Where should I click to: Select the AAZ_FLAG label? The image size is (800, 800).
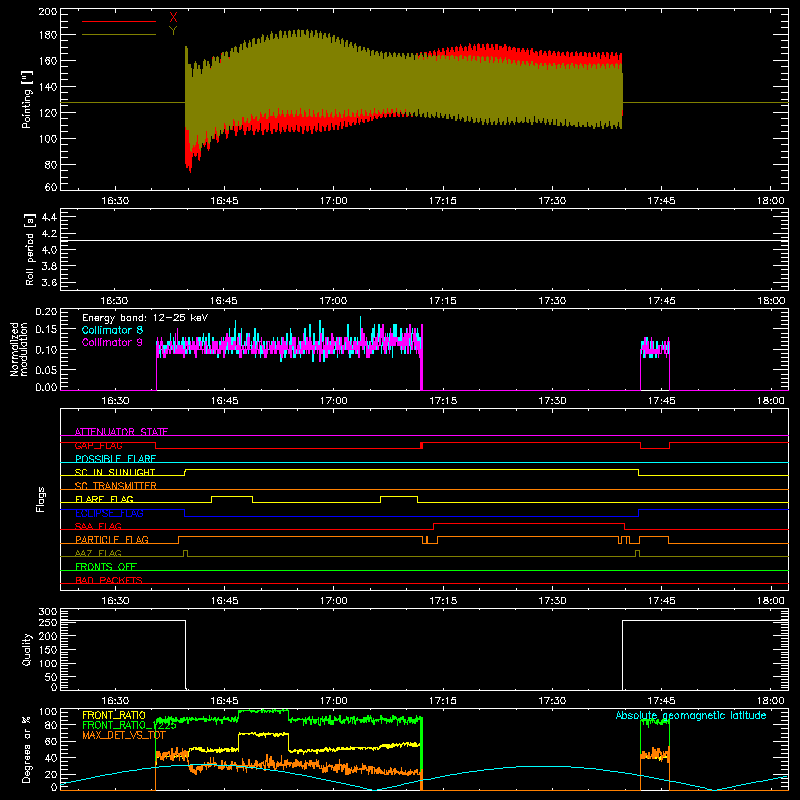coord(98,553)
